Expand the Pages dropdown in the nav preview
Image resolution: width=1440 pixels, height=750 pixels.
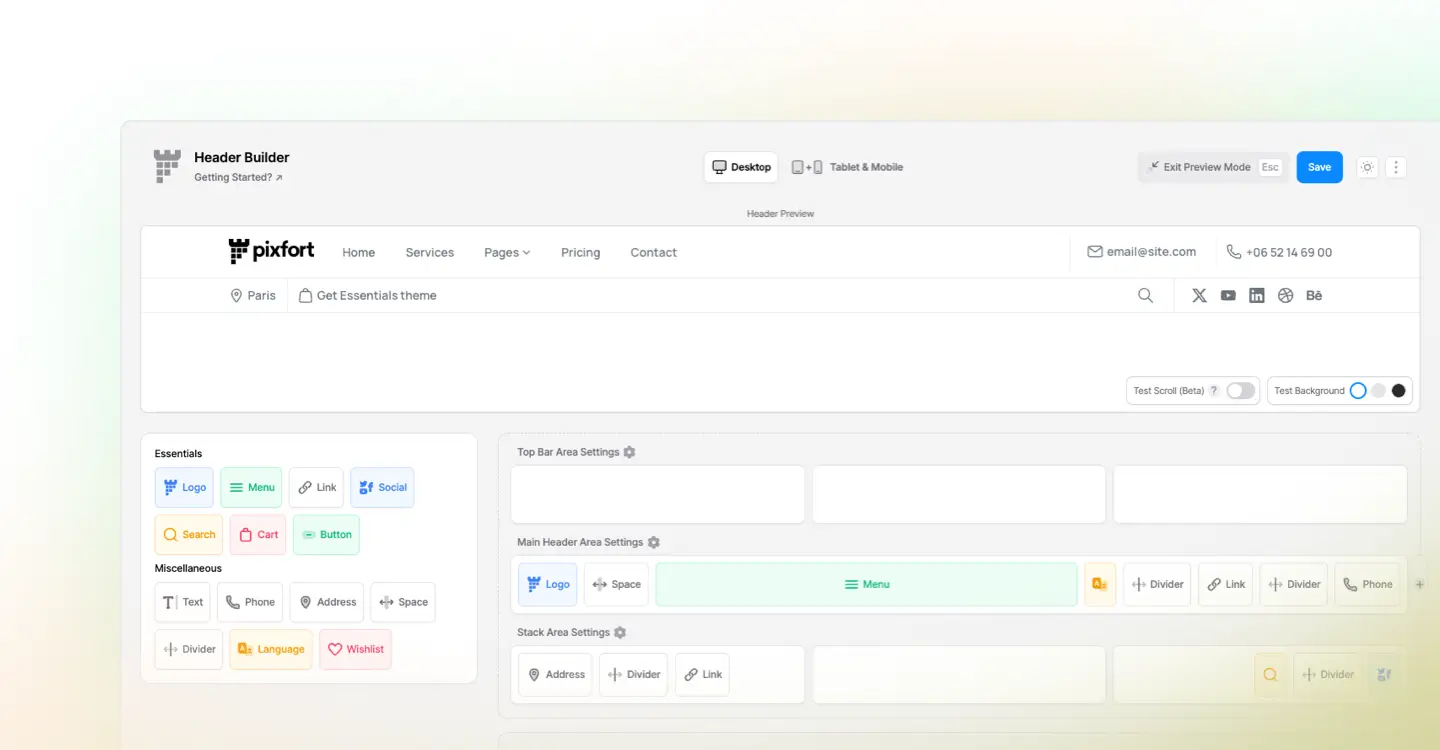(506, 252)
